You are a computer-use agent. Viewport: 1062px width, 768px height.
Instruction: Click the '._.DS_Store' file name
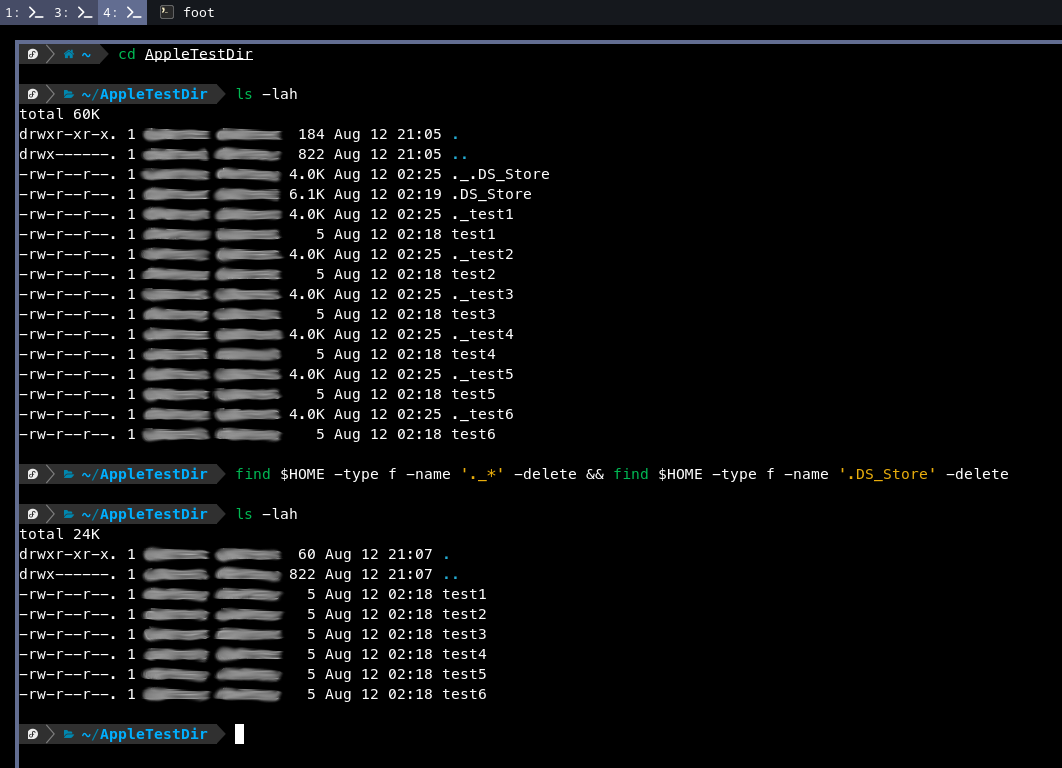click(x=501, y=175)
